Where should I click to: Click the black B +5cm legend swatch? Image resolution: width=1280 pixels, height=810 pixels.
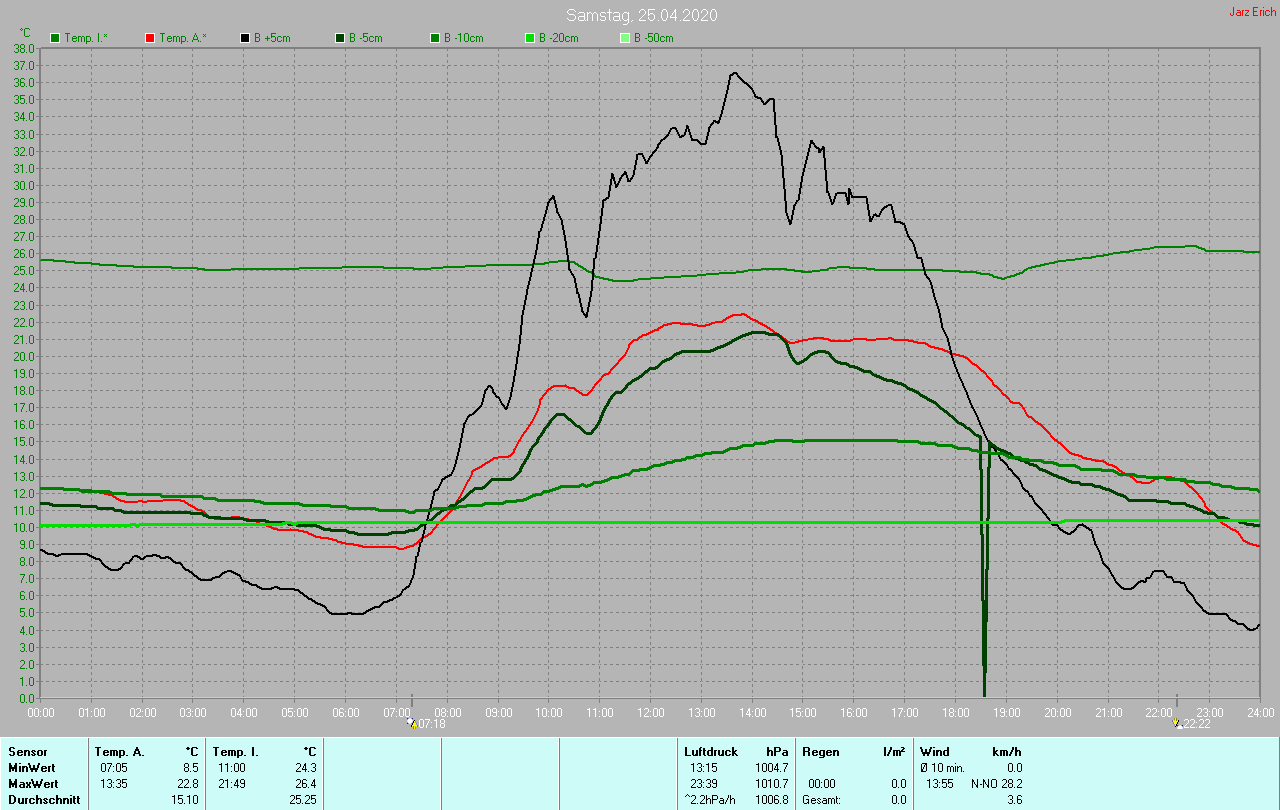point(245,38)
